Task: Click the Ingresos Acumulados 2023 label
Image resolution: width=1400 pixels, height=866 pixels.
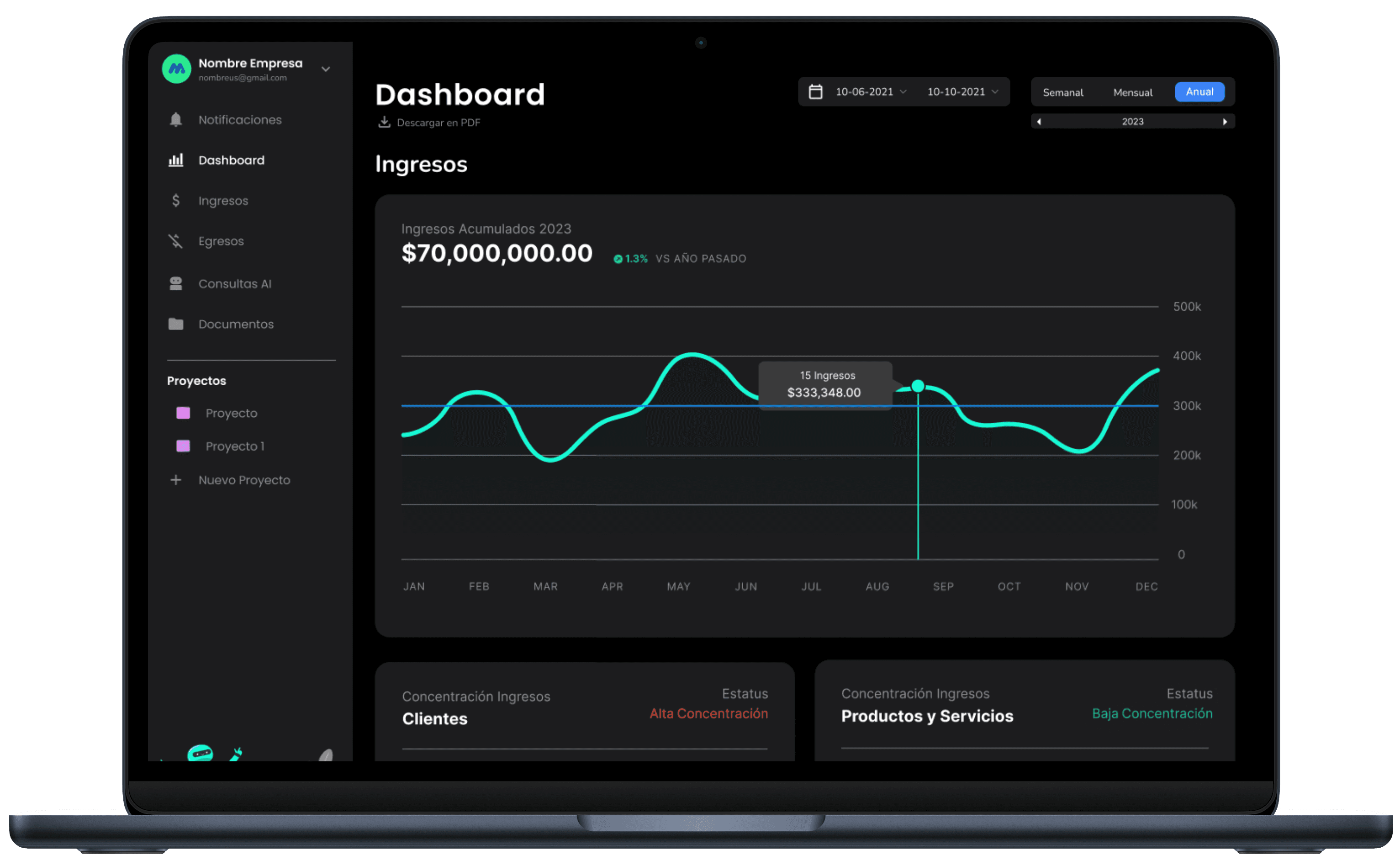Action: [x=486, y=228]
